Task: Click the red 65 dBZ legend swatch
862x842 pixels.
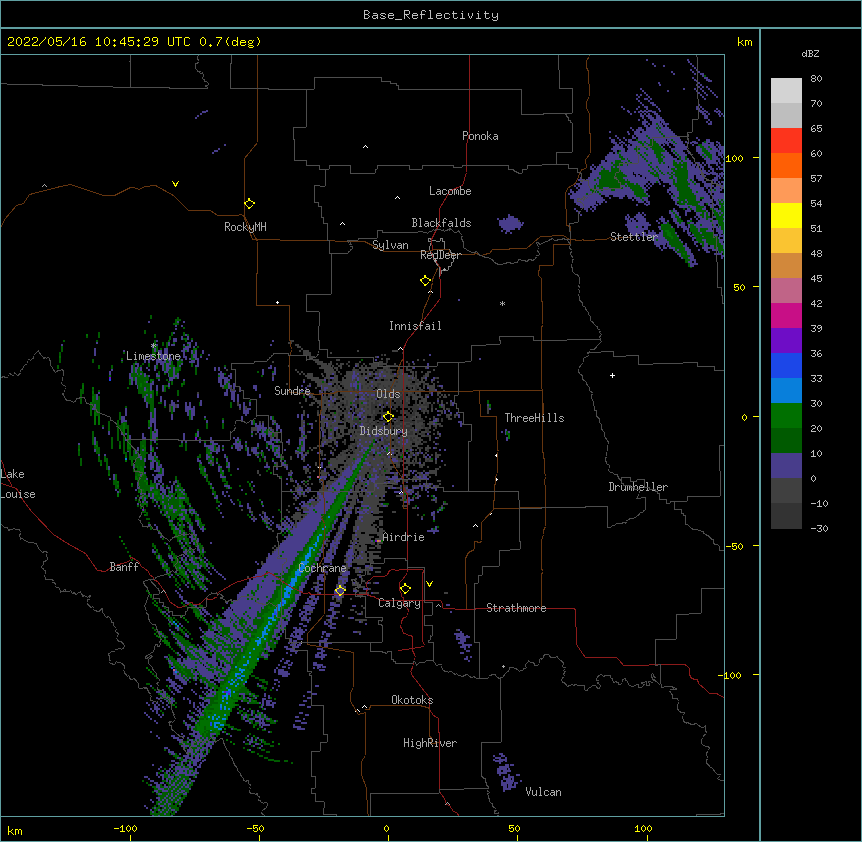Action: (786, 141)
